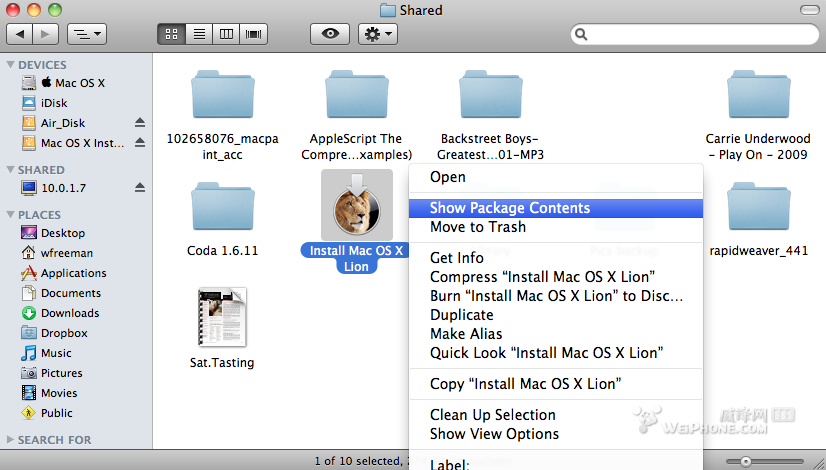Eject the Mac OS X Inst... volume
Viewport: 826px width, 470px height.
(140, 143)
